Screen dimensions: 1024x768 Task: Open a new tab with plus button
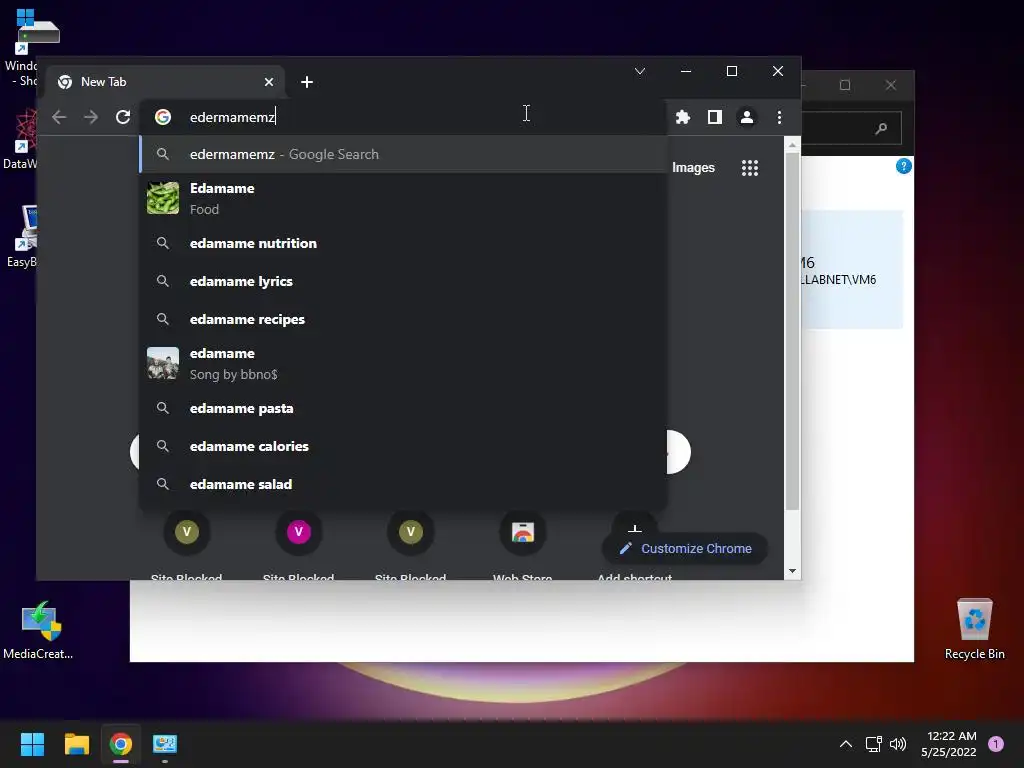coord(307,82)
